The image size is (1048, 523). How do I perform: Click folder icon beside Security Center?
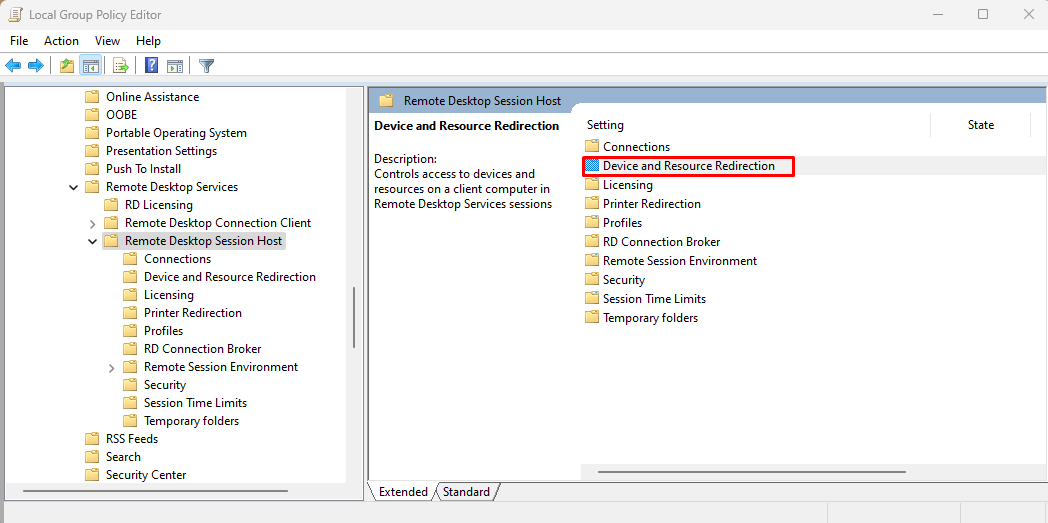tap(92, 475)
